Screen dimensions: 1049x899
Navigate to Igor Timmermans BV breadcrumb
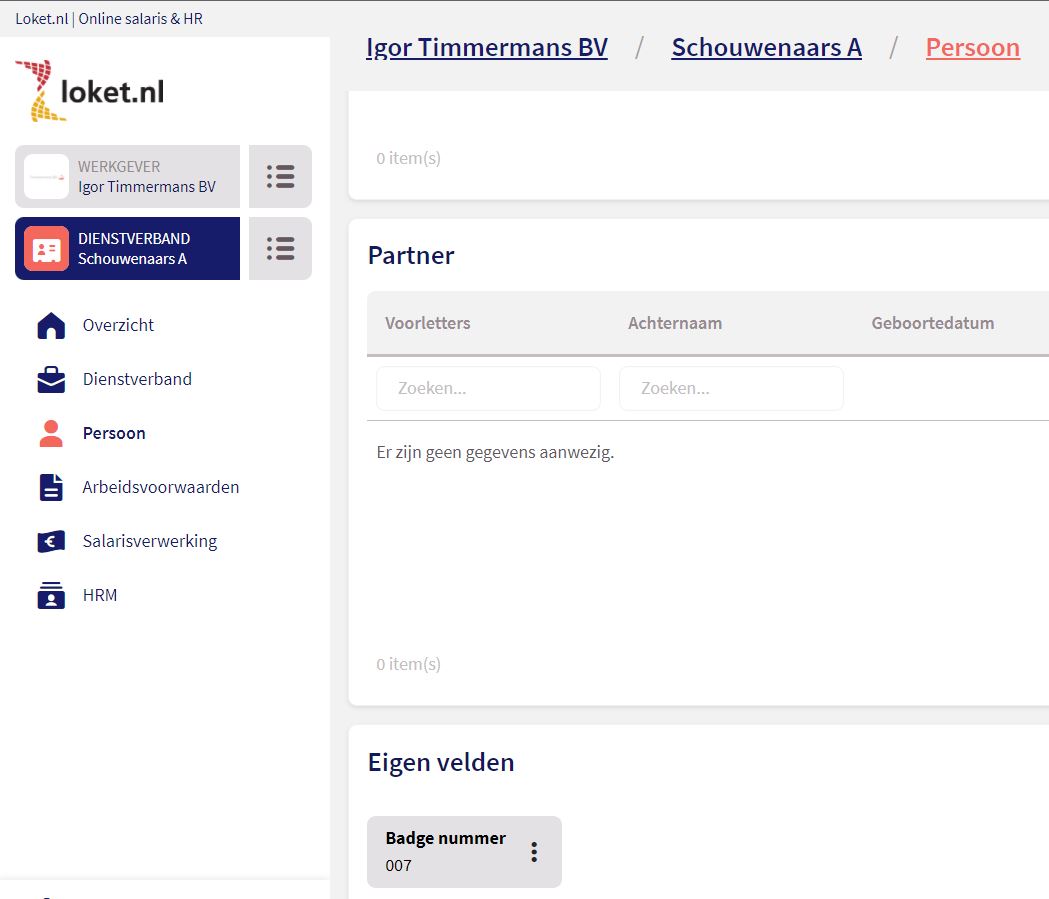click(x=487, y=48)
